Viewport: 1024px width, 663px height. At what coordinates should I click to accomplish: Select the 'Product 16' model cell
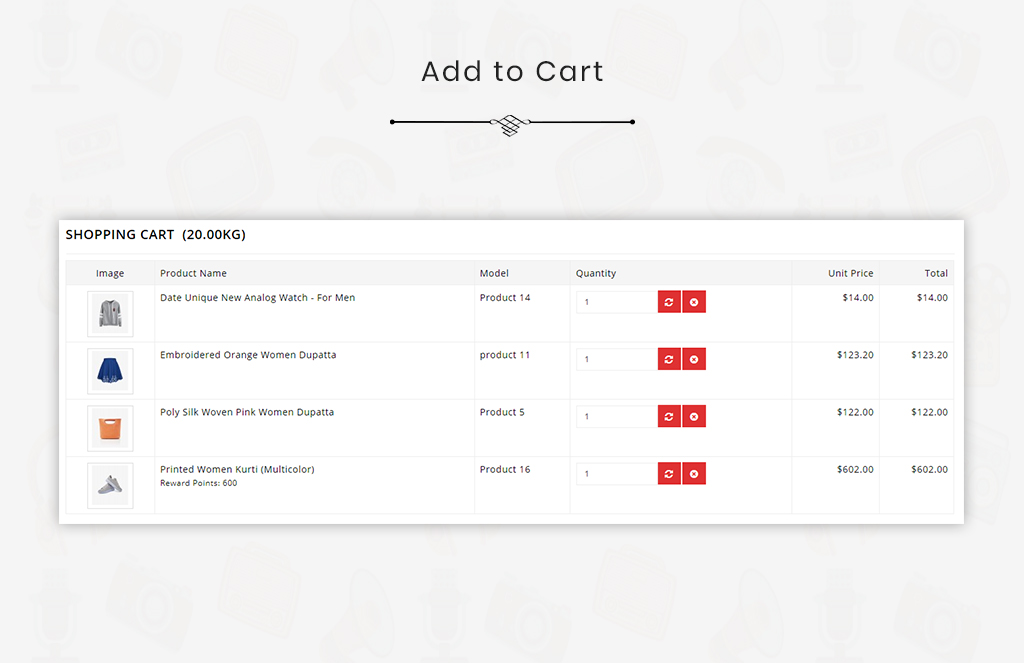[x=505, y=469]
